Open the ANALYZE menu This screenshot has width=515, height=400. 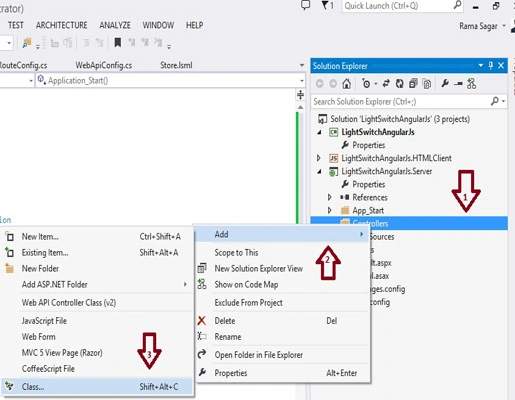pos(115,25)
